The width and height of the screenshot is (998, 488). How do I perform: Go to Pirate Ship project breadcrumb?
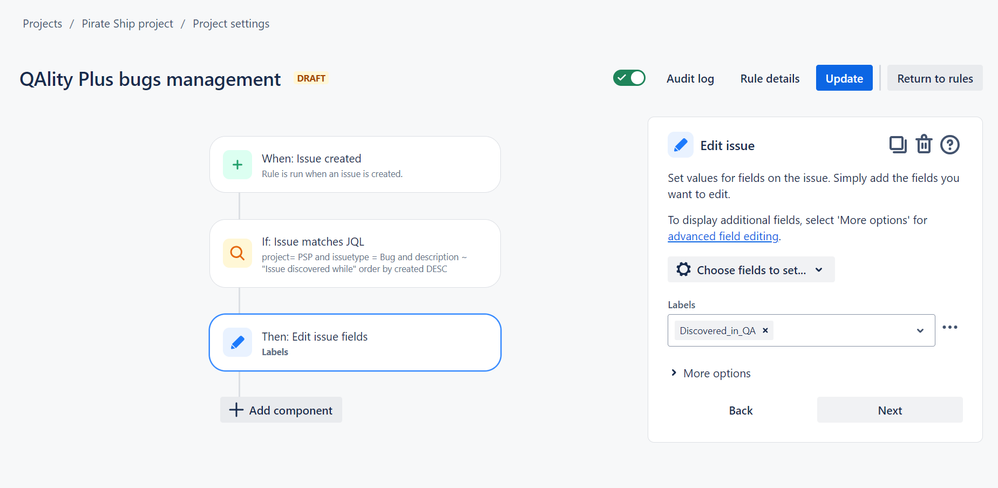click(127, 24)
